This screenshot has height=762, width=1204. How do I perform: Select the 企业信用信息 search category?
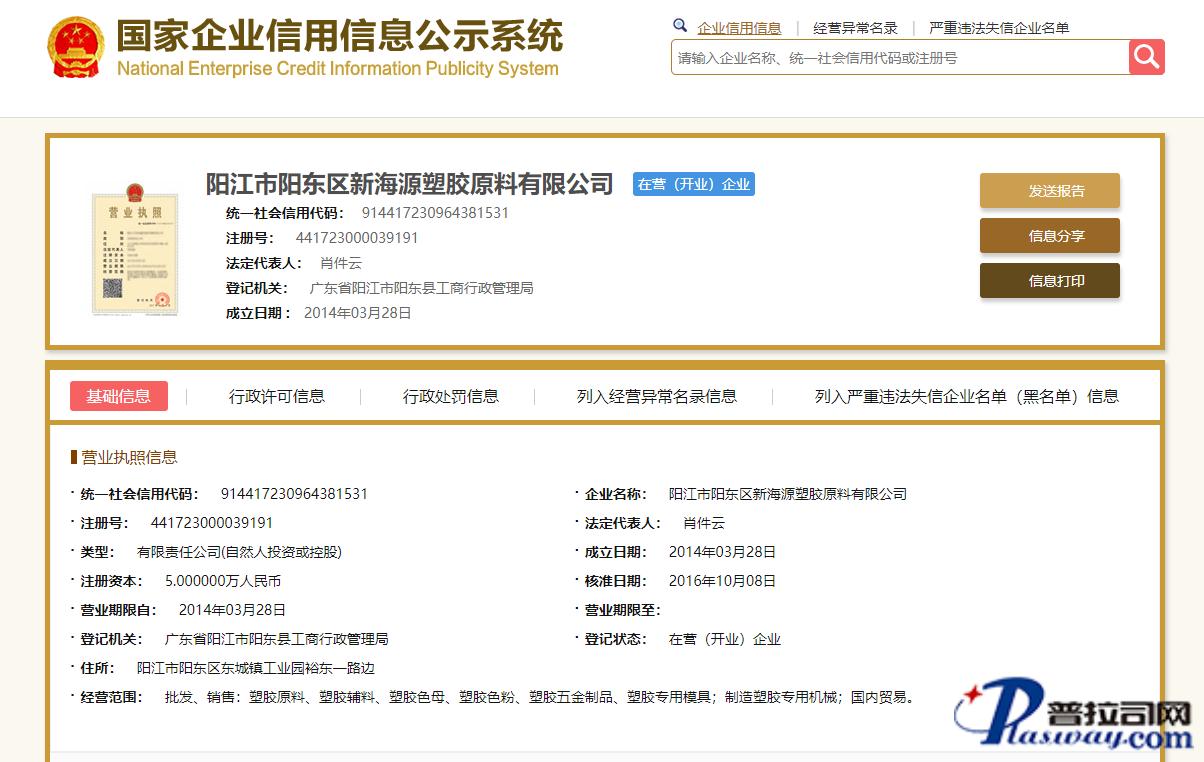pyautogui.click(x=739, y=28)
